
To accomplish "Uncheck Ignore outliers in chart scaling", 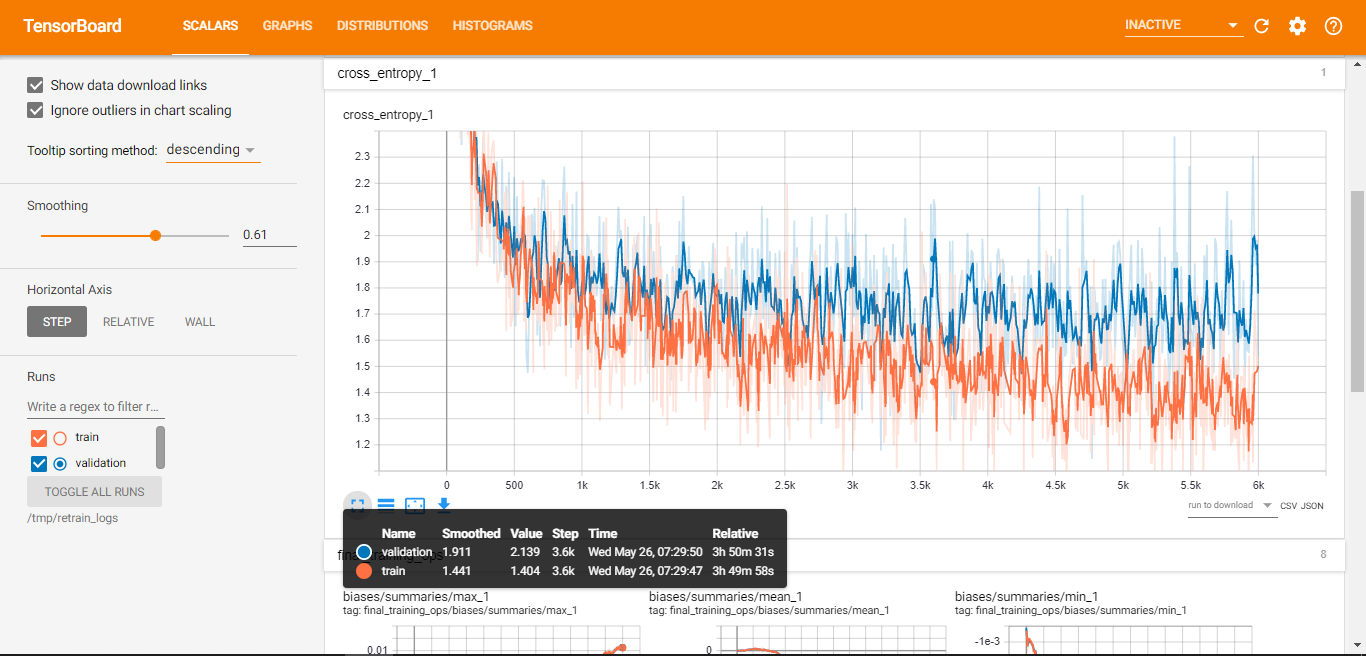I will click(x=36, y=110).
